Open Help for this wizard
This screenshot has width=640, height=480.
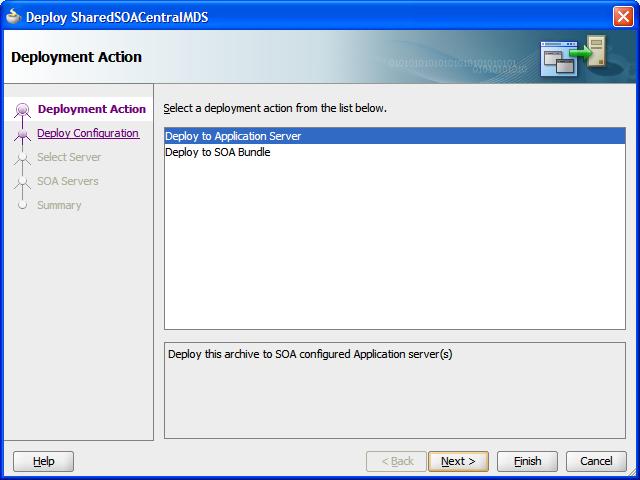44,461
